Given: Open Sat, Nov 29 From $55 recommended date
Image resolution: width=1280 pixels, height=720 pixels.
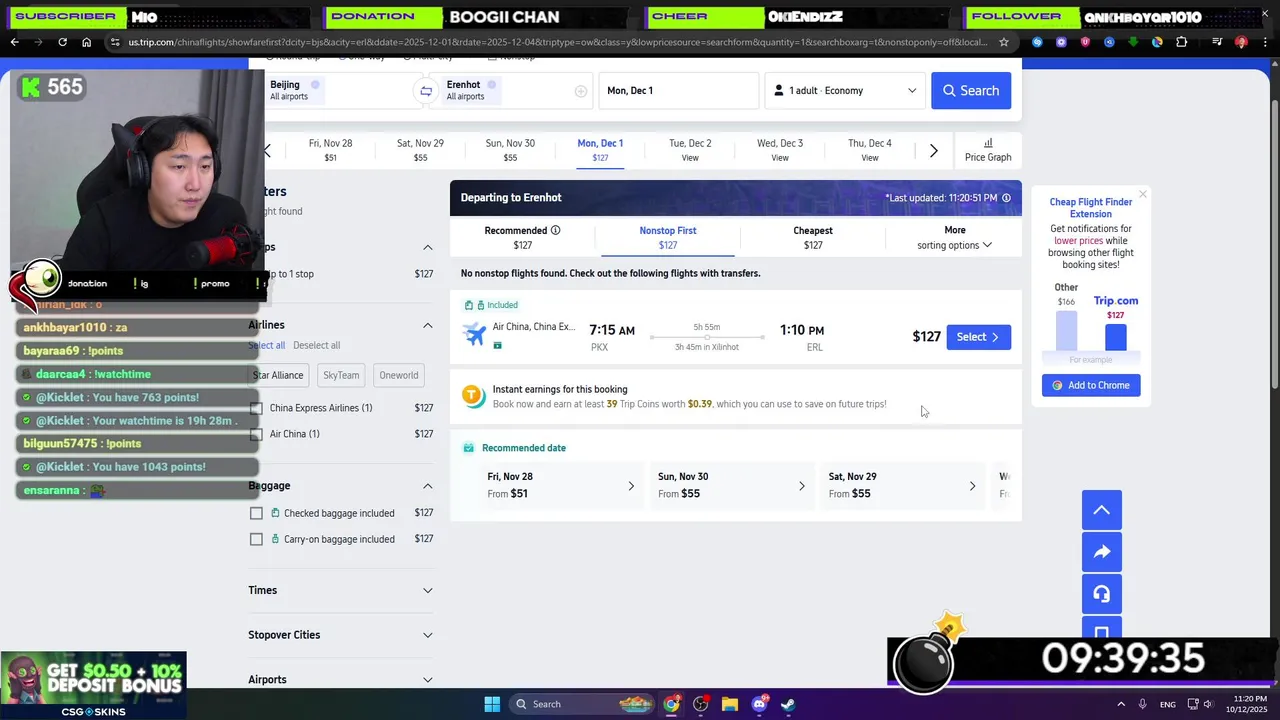Looking at the screenshot, I should click(903, 485).
